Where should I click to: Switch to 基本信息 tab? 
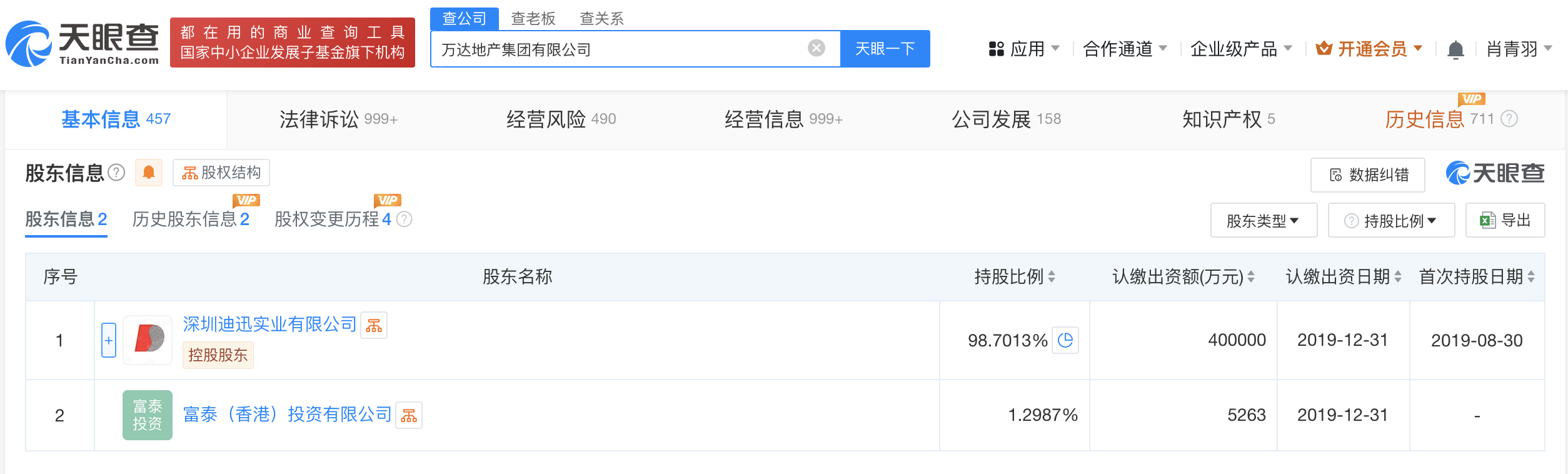(116, 119)
